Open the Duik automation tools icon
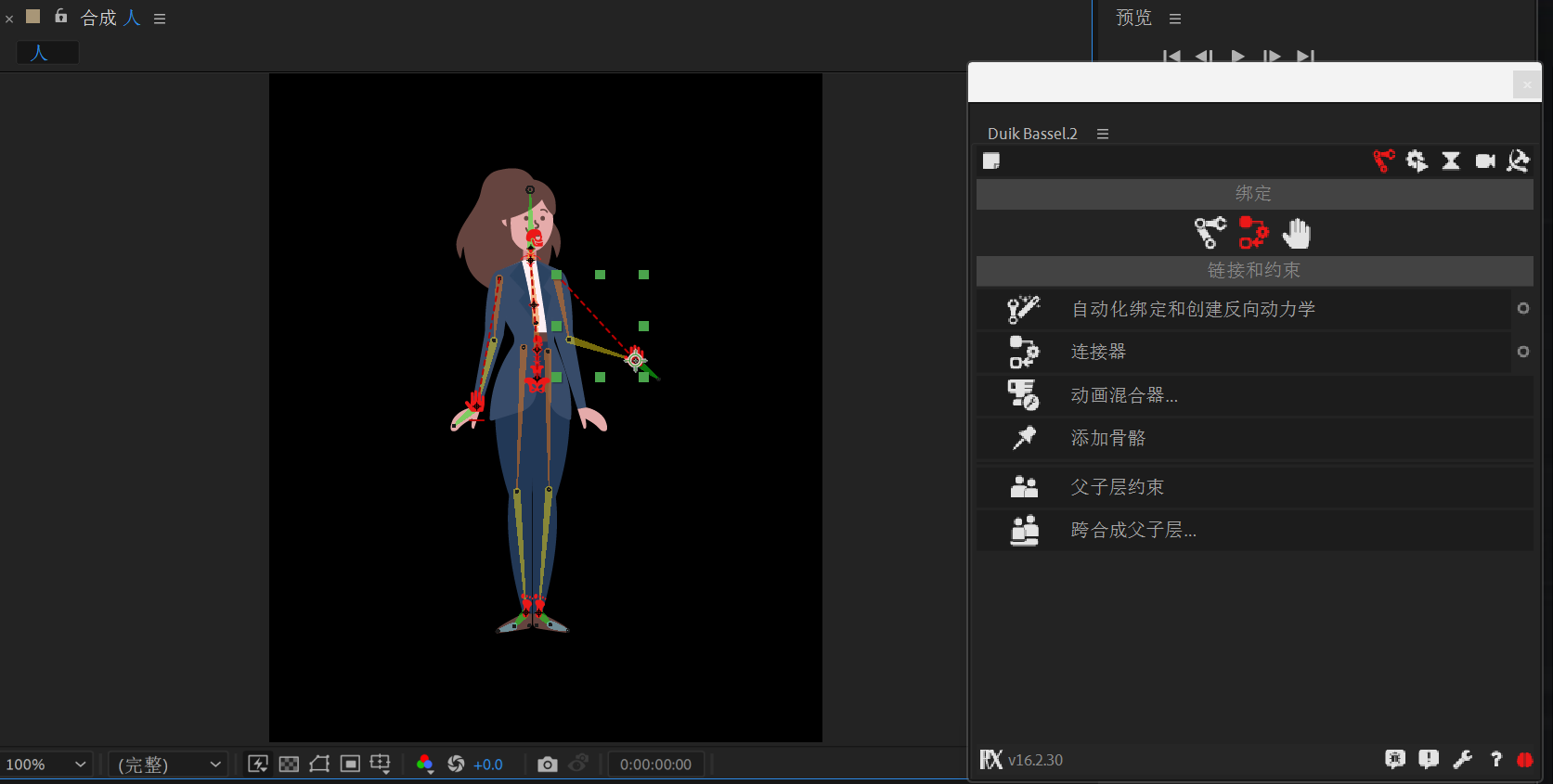Viewport: 1553px width, 784px height. point(1417,161)
